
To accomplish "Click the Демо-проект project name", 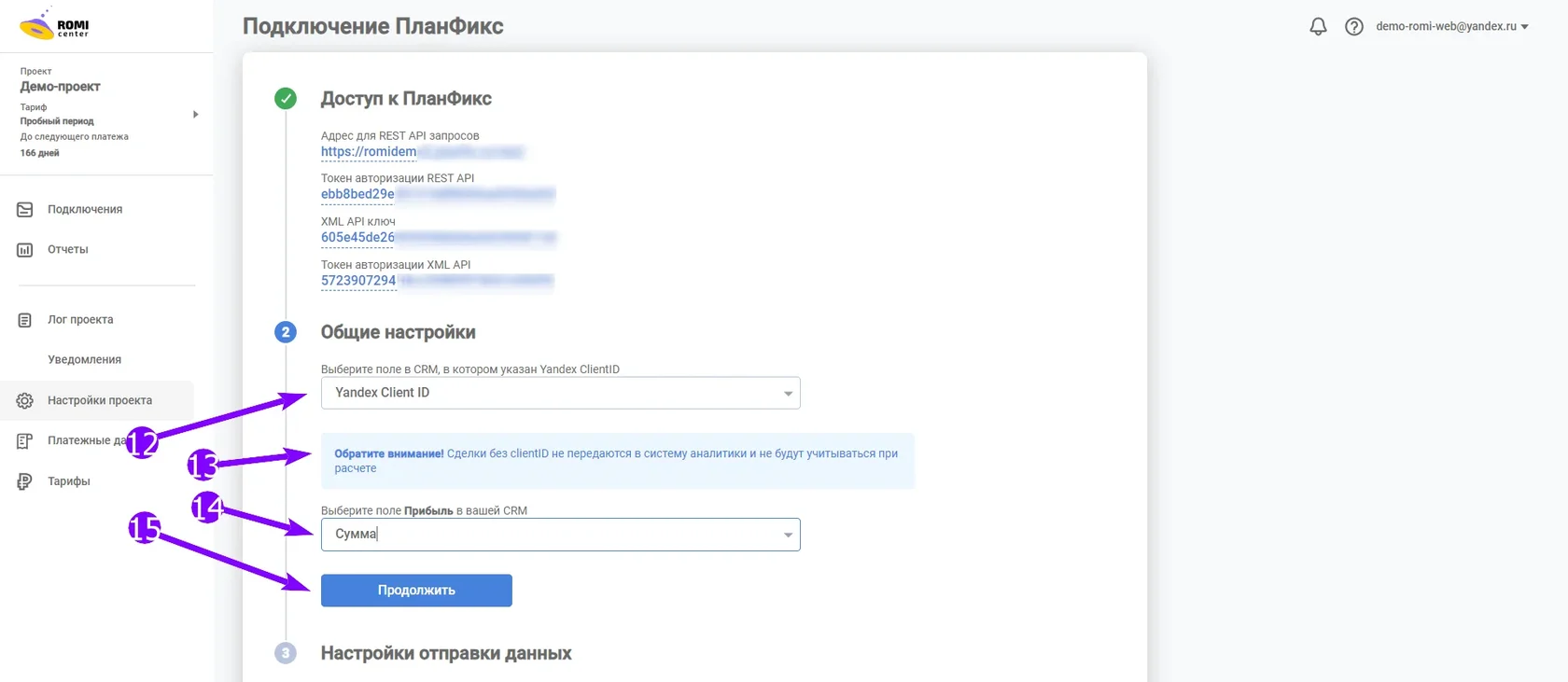I will tap(61, 87).
